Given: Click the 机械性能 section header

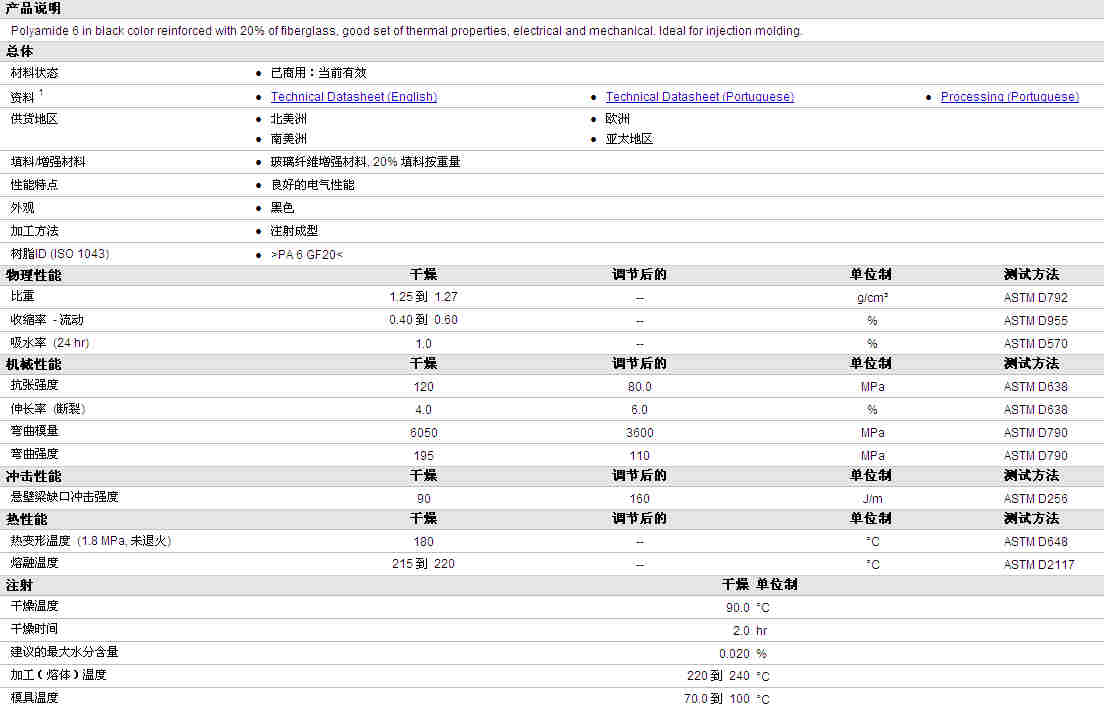Looking at the screenshot, I should [33, 364].
